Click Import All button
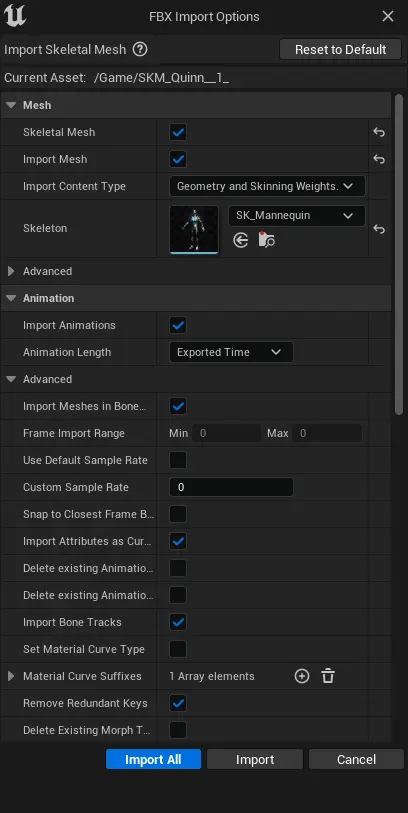This screenshot has height=813, width=408. 153,759
